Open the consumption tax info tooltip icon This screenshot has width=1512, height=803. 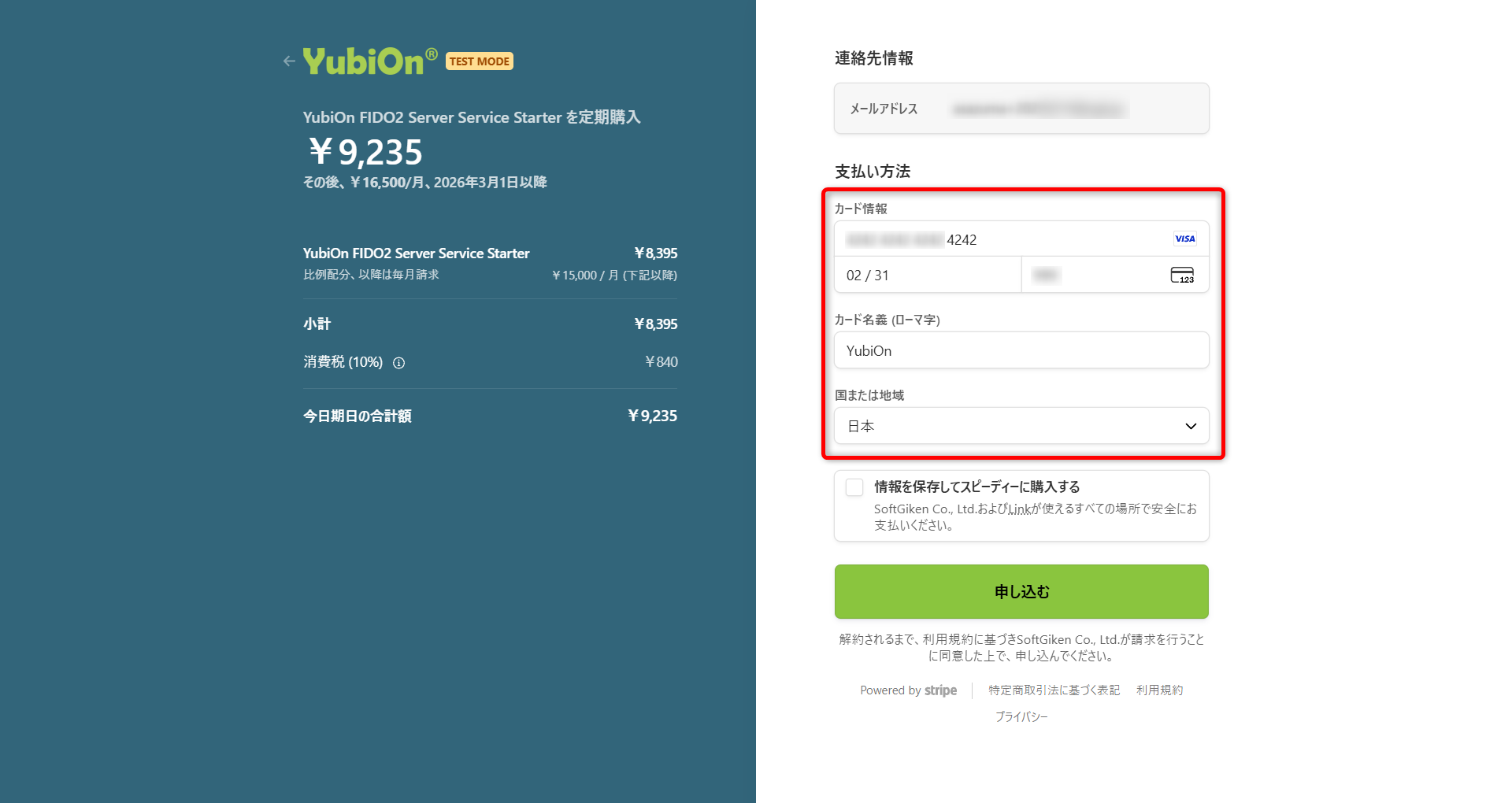click(x=398, y=363)
